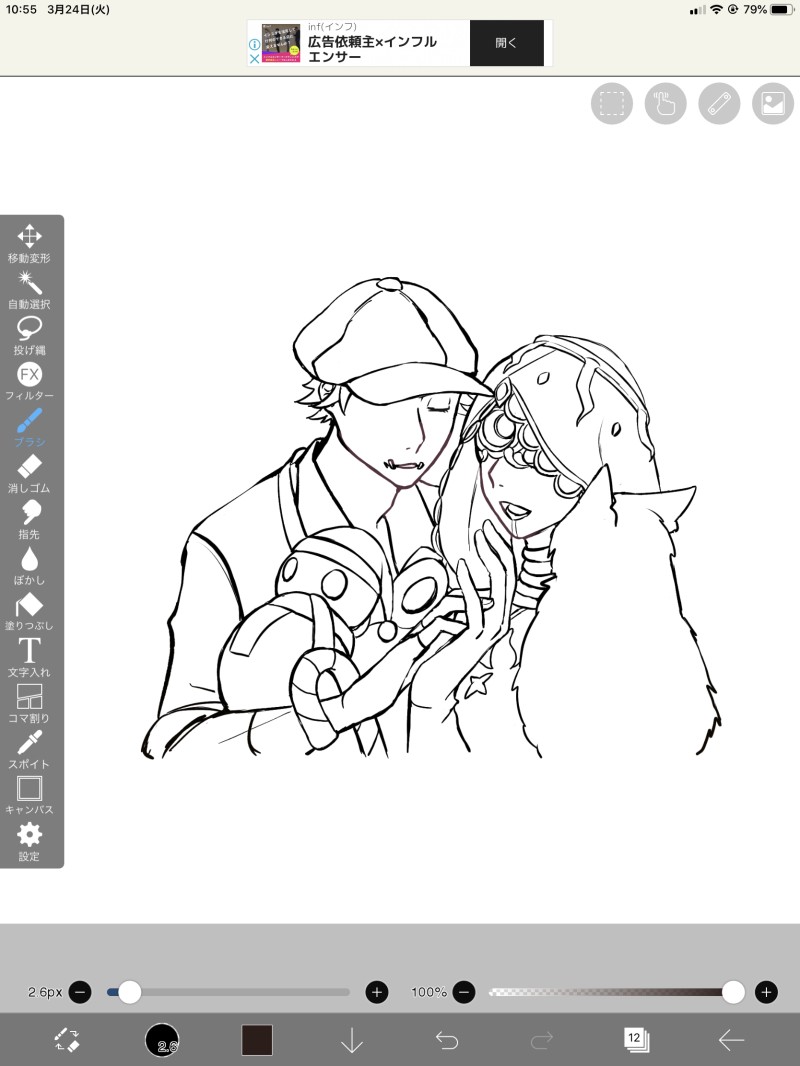Image resolution: width=800 pixels, height=1066 pixels.
Task: Open the ad info icon
Action: pyautogui.click(x=254, y=44)
